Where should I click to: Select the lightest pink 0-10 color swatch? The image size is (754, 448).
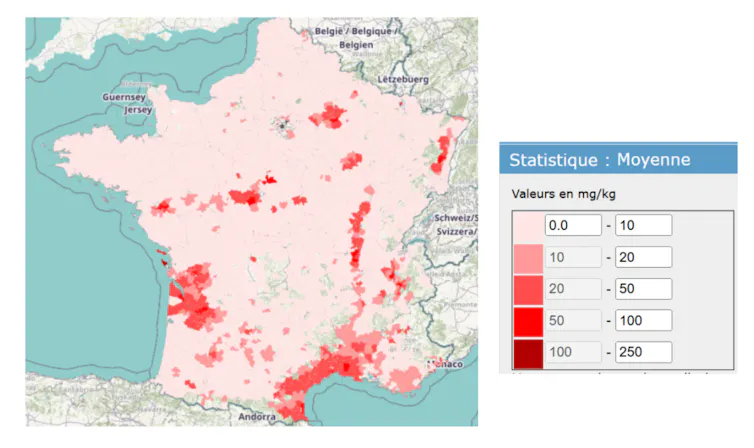(x=528, y=226)
